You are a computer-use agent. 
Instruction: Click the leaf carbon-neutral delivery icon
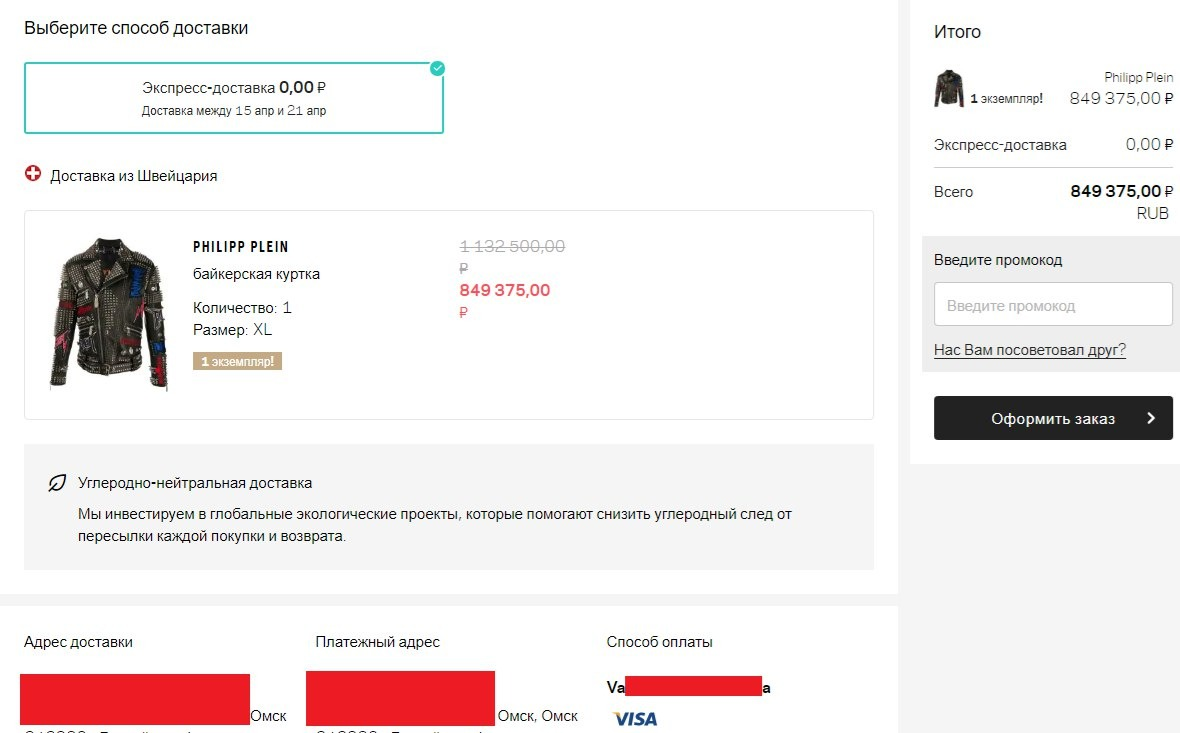57,484
